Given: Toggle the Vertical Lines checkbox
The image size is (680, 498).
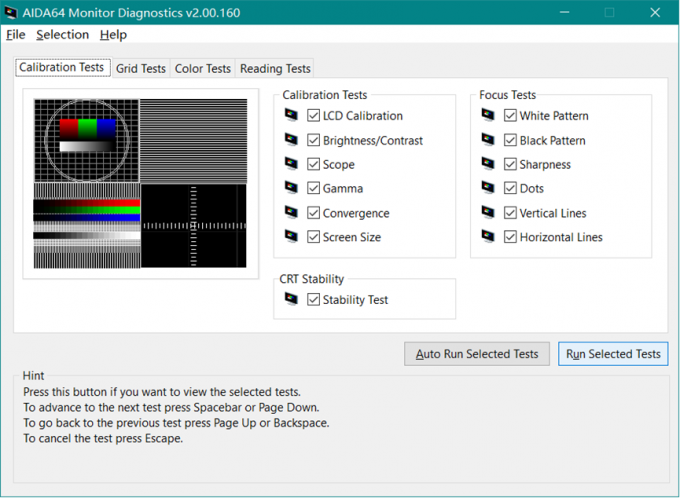Looking at the screenshot, I should click(511, 213).
